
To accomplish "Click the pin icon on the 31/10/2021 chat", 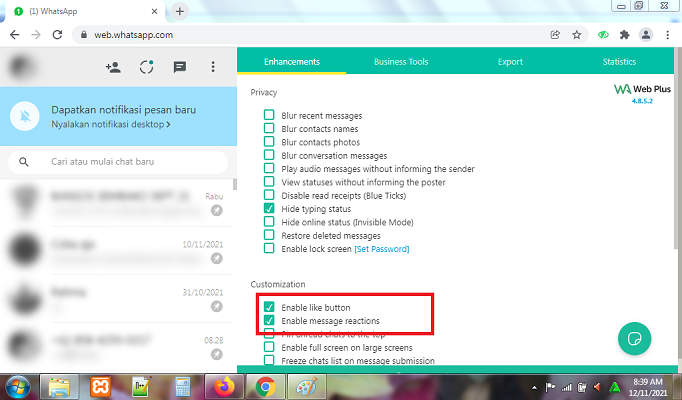I will coord(217,306).
